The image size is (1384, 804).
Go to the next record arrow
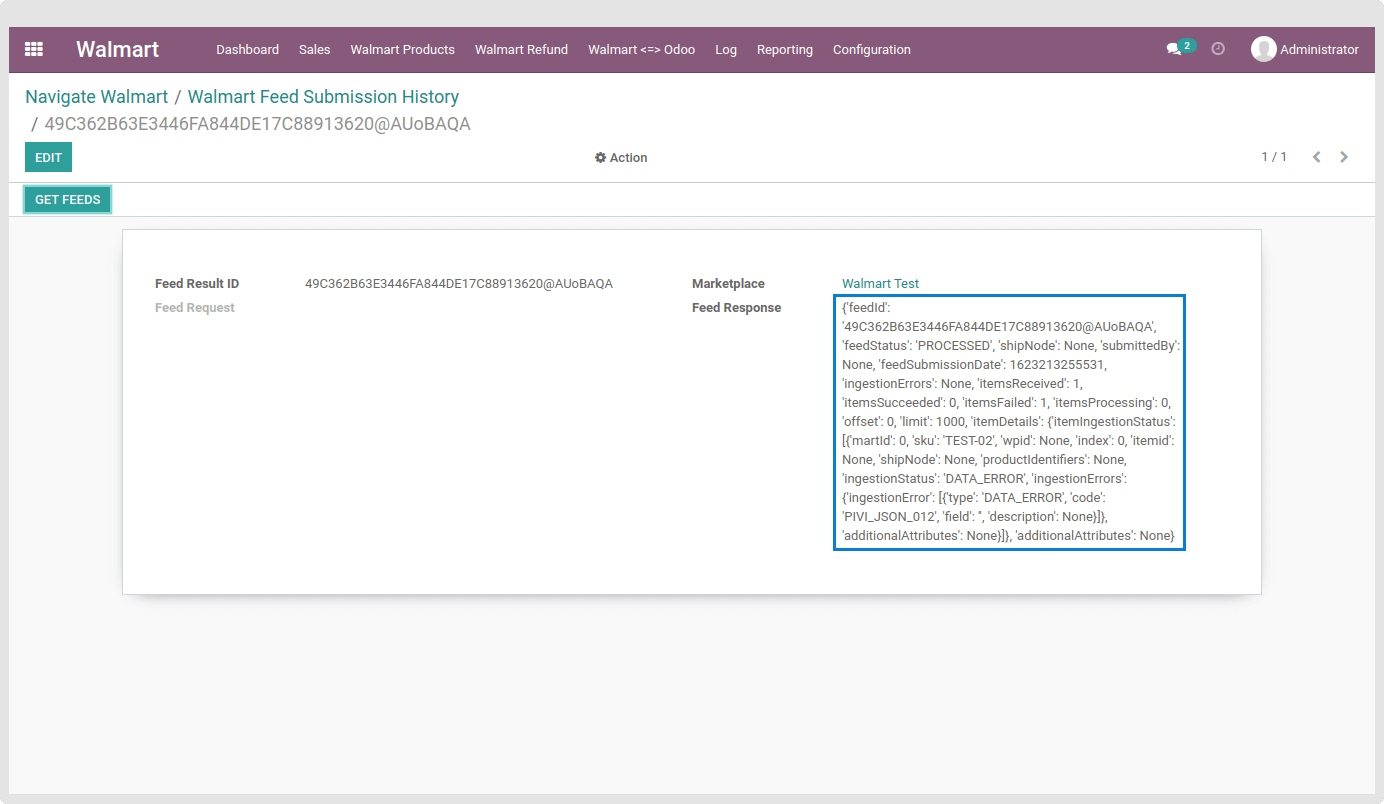coord(1344,157)
